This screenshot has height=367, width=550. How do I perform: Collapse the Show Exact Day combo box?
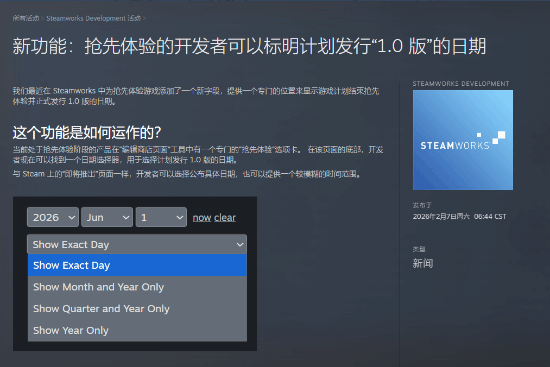[137, 244]
